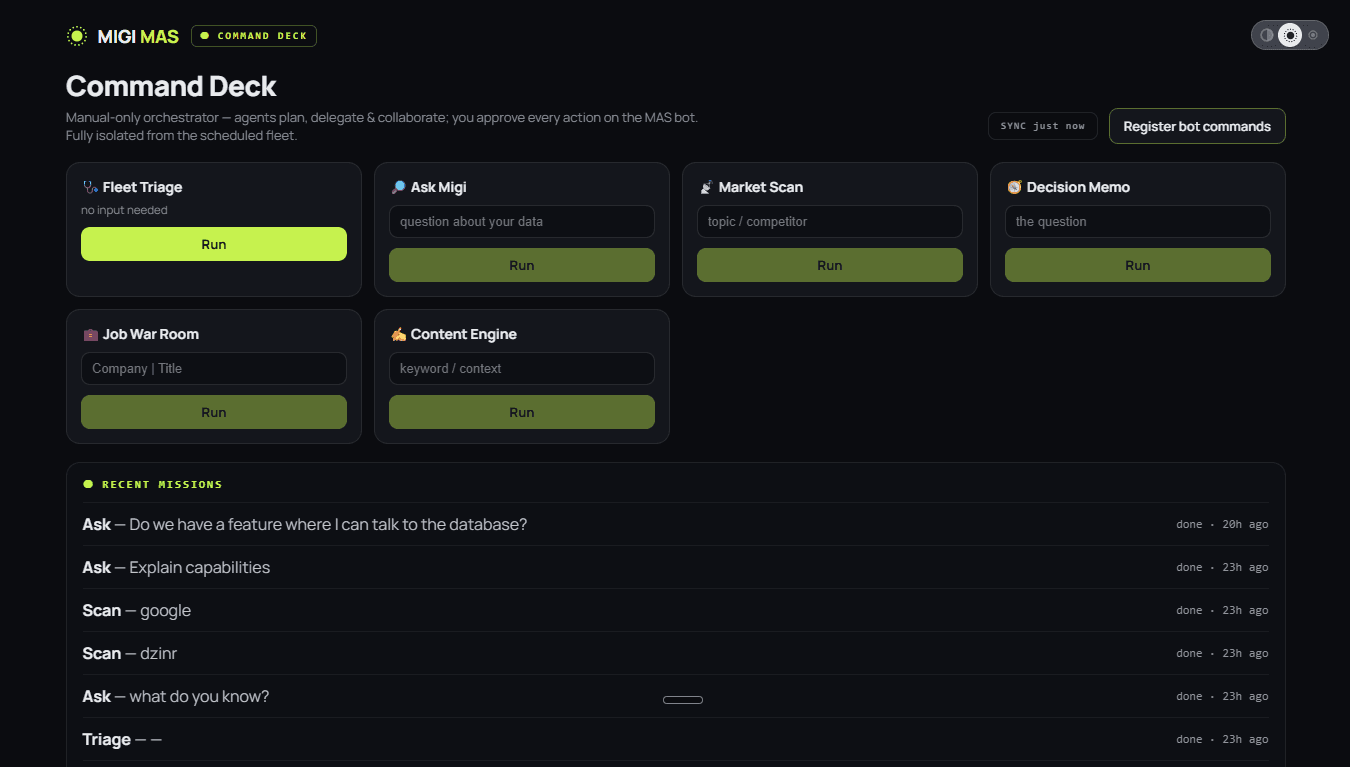Open the 'Scan — google' mission
1350x767 pixels.
tap(675, 610)
